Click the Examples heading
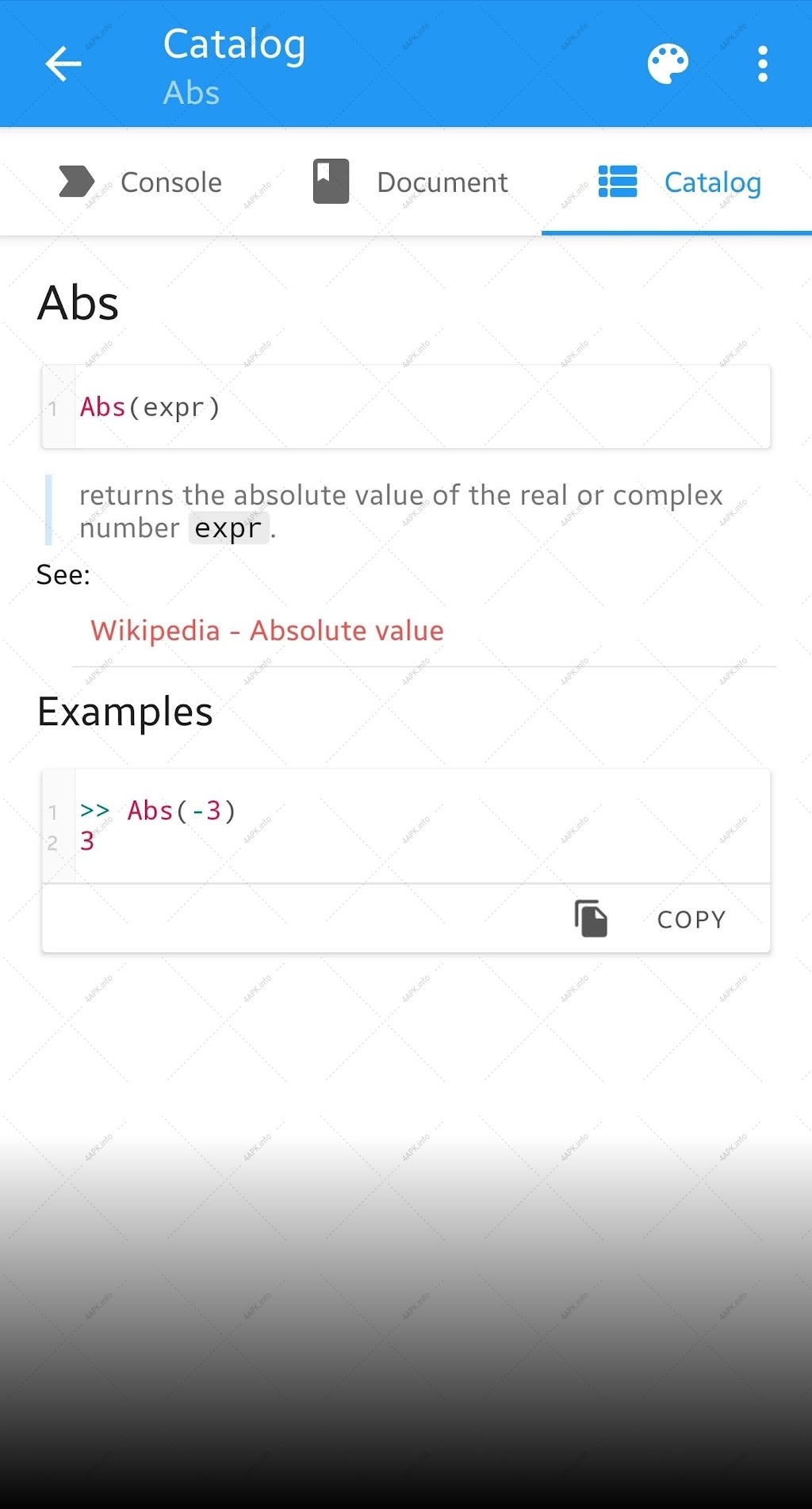The image size is (812, 1509). [125, 712]
